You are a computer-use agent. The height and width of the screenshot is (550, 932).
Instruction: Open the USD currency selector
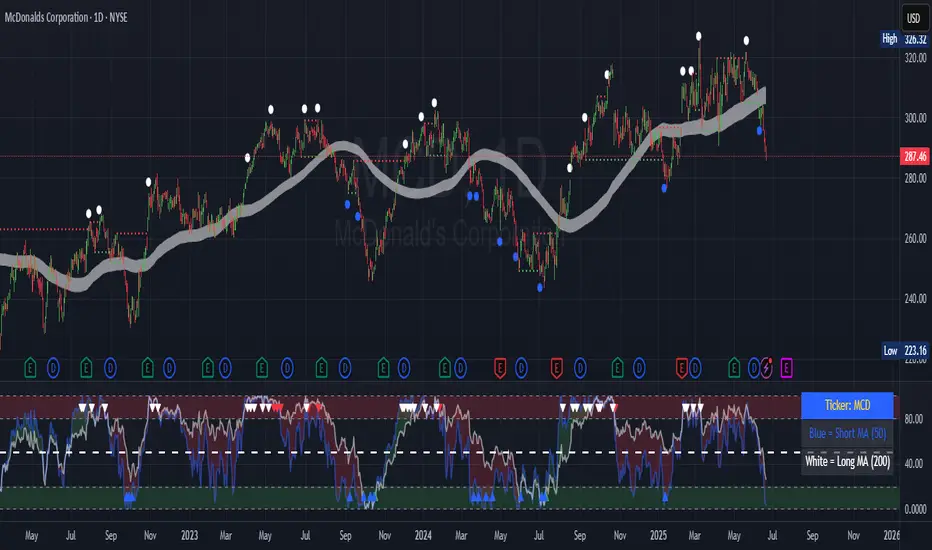(x=913, y=18)
